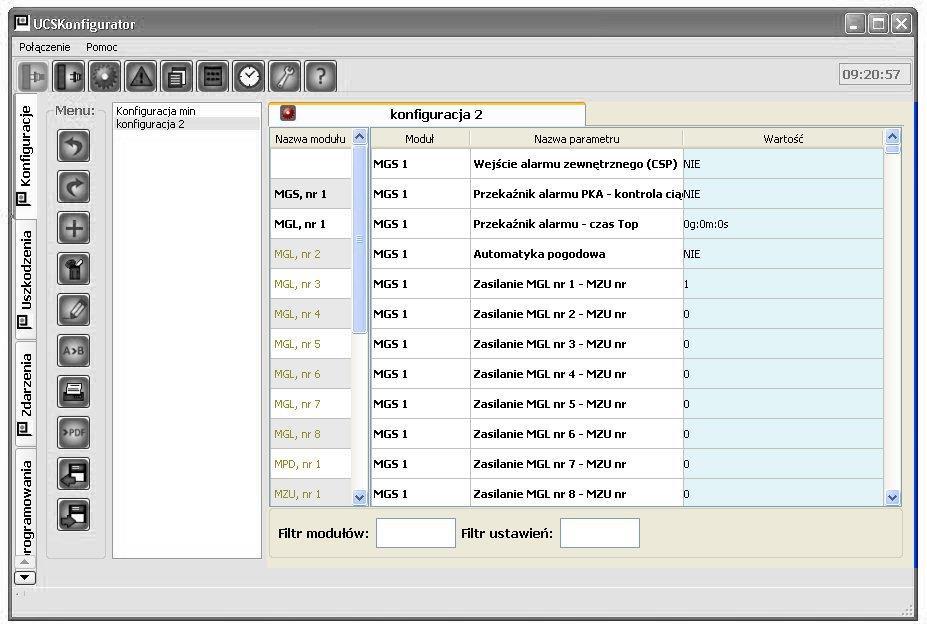Screen dimensions: 927x628
Task: Click the import from disk icon
Action: pyautogui.click(x=74, y=474)
